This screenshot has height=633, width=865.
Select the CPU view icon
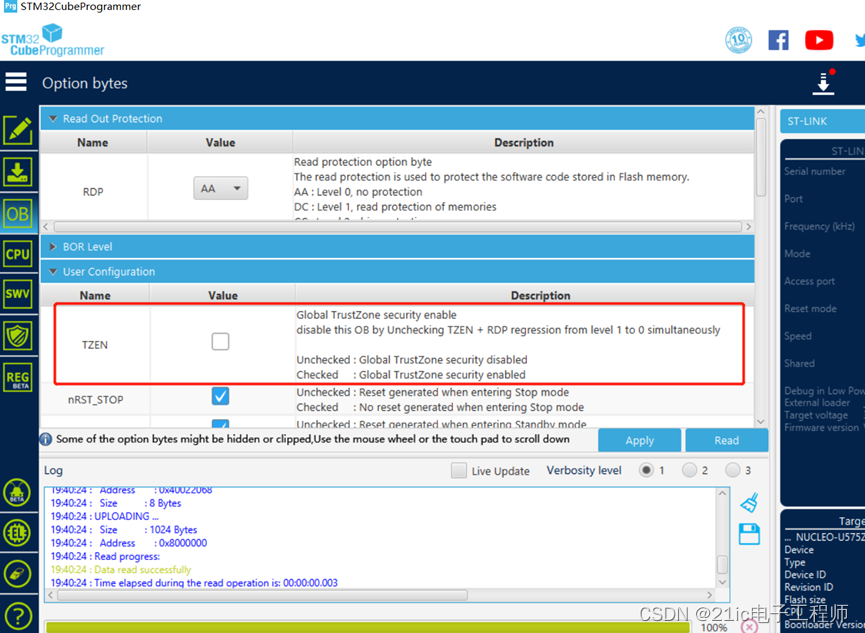click(16, 254)
